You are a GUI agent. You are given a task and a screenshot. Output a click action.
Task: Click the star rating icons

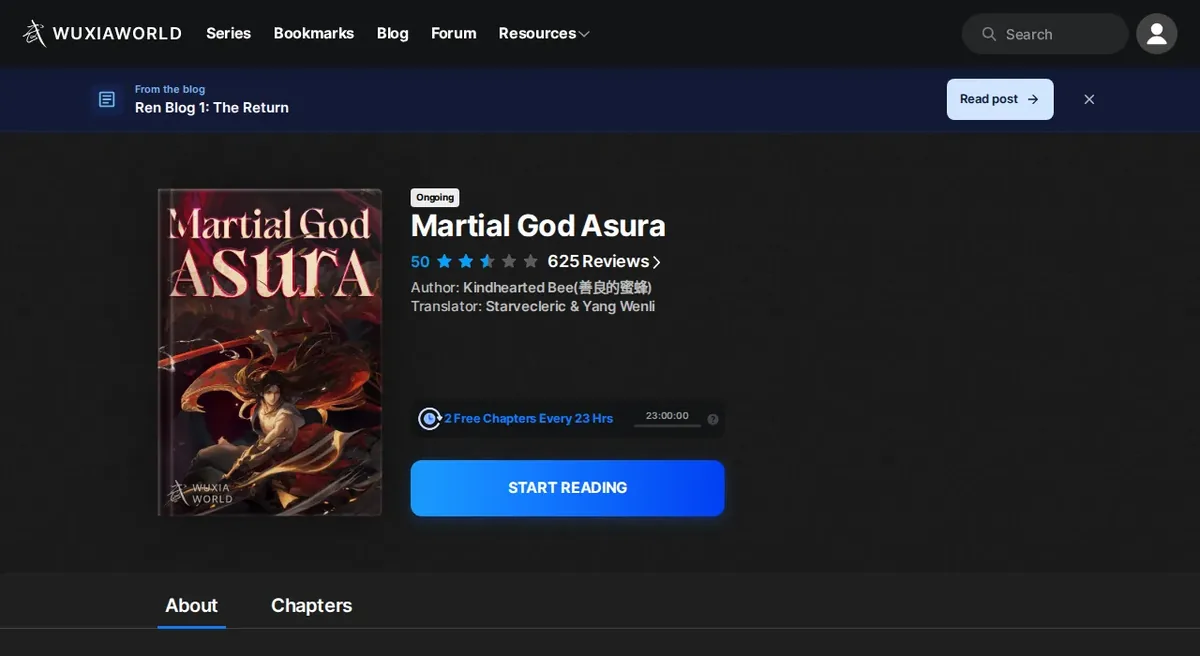tap(487, 262)
